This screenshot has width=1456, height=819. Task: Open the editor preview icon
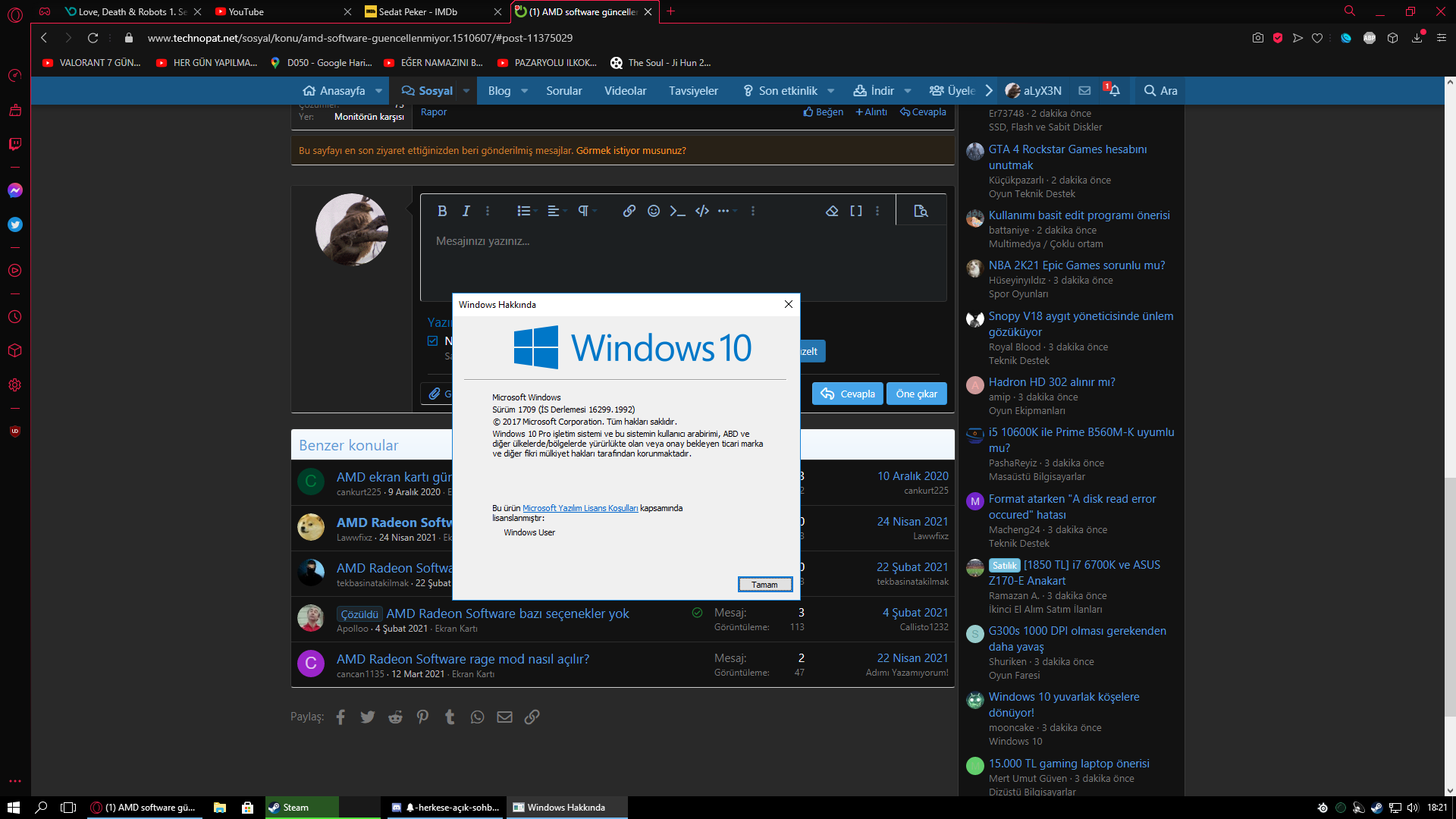921,211
